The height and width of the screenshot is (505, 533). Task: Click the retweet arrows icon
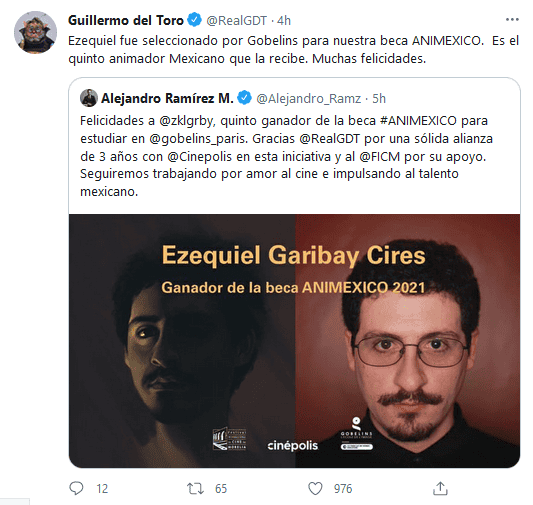(195, 489)
